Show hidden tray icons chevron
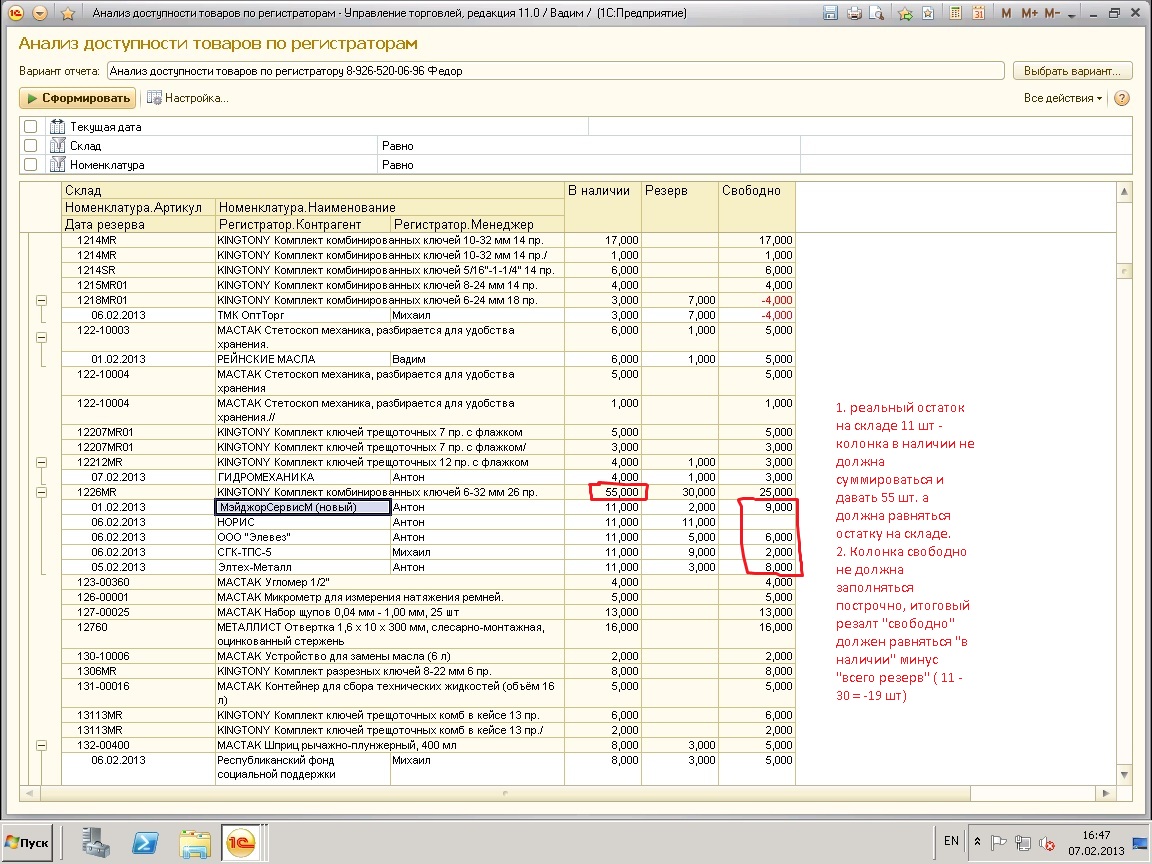Viewport: 1152px width, 864px height. coord(977,842)
